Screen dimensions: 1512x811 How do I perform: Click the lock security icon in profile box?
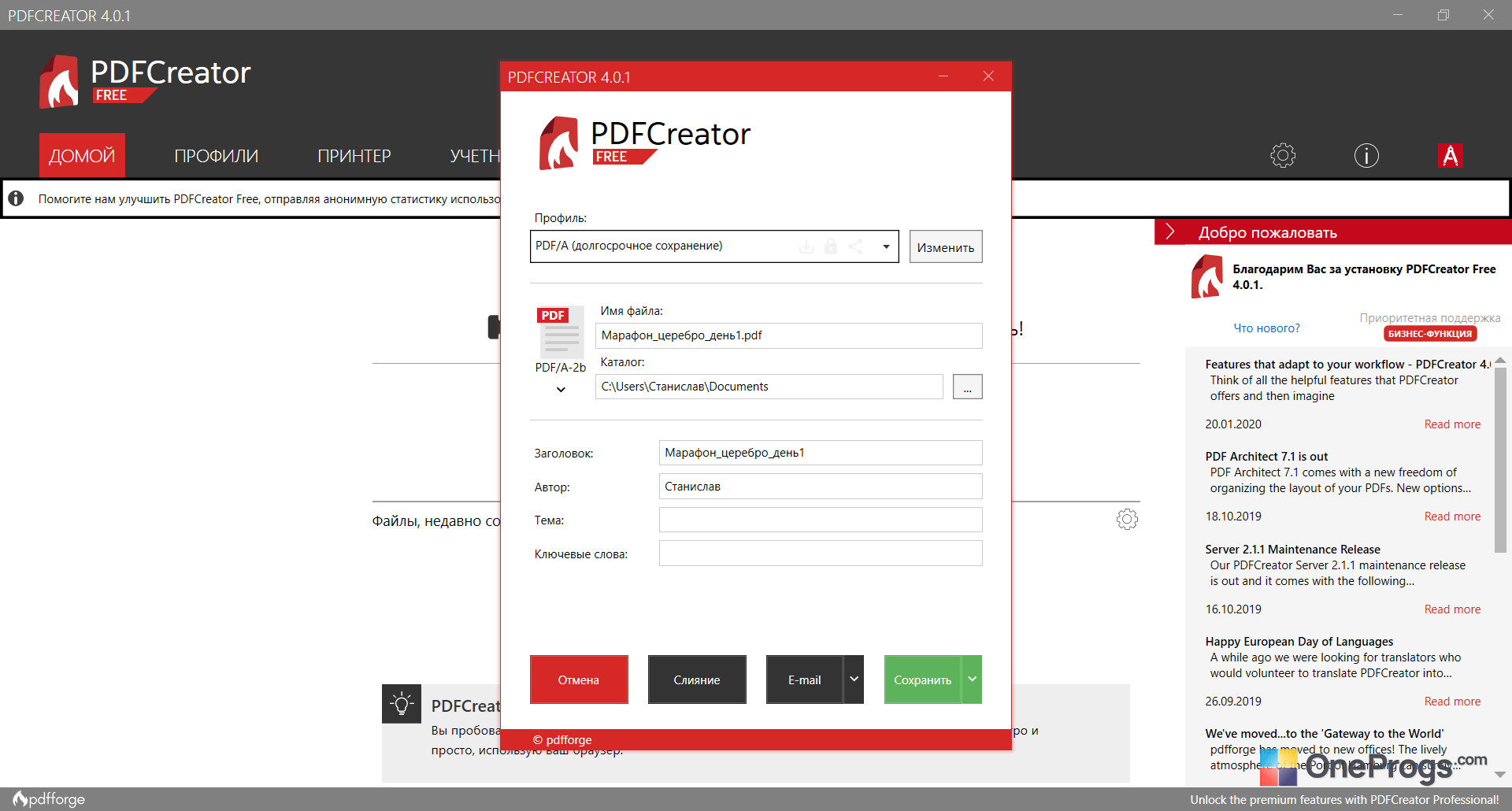[831, 246]
